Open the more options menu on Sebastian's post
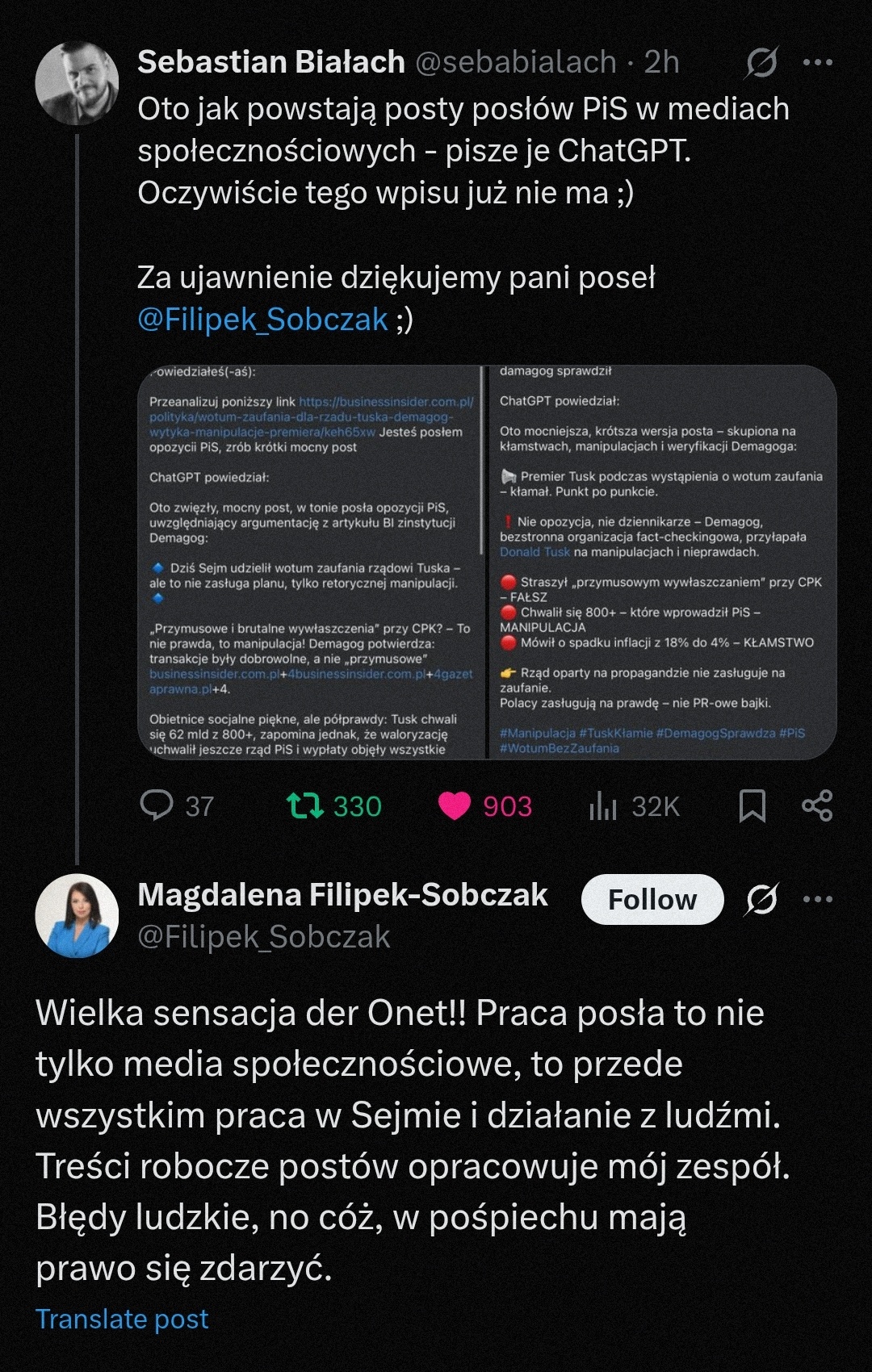 818,62
